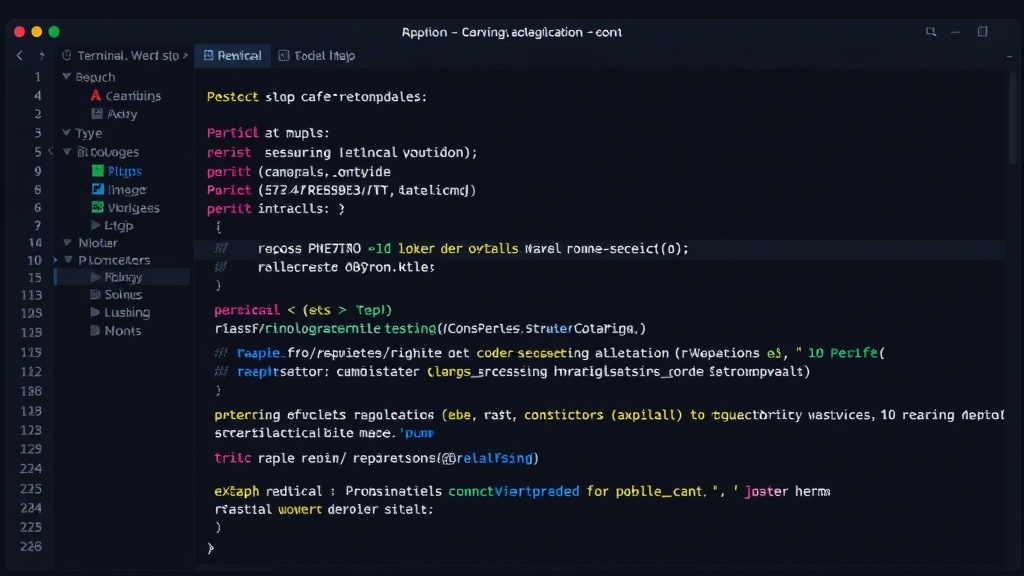Image resolution: width=1024 pixels, height=576 pixels.
Task: Click the file icon beside Solnus
Action: [95, 295]
